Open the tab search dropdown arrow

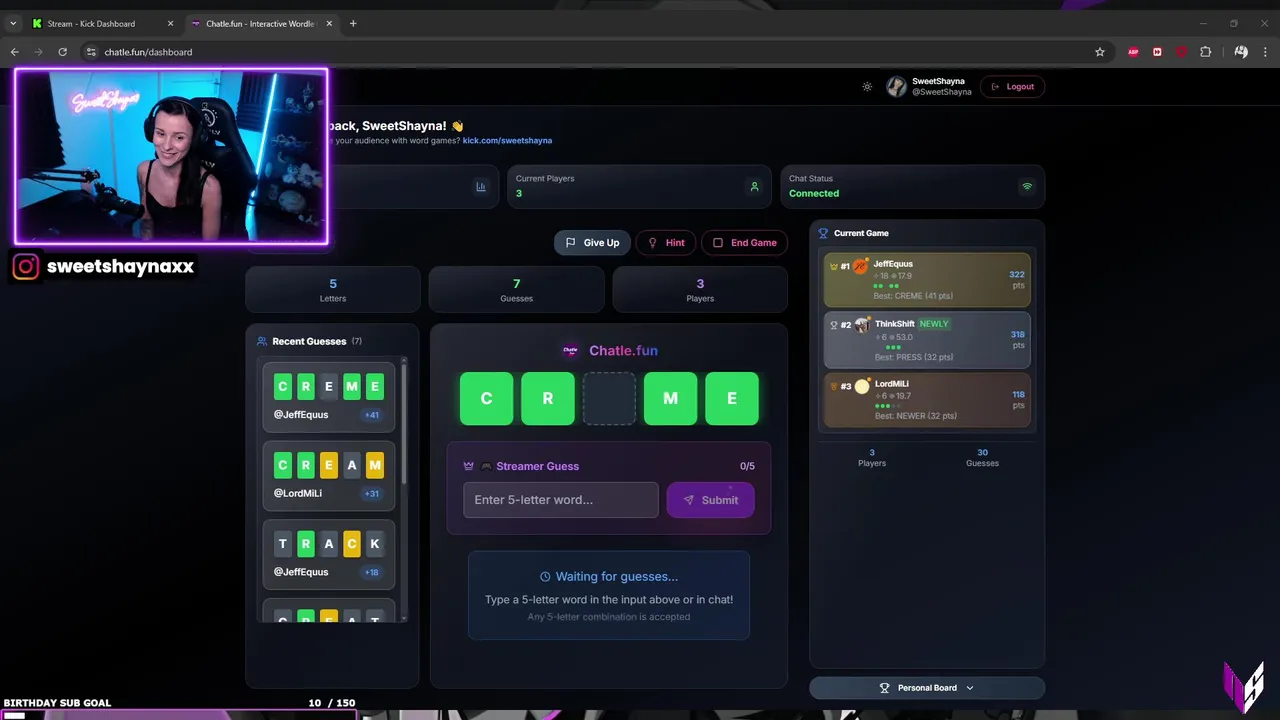(13, 23)
